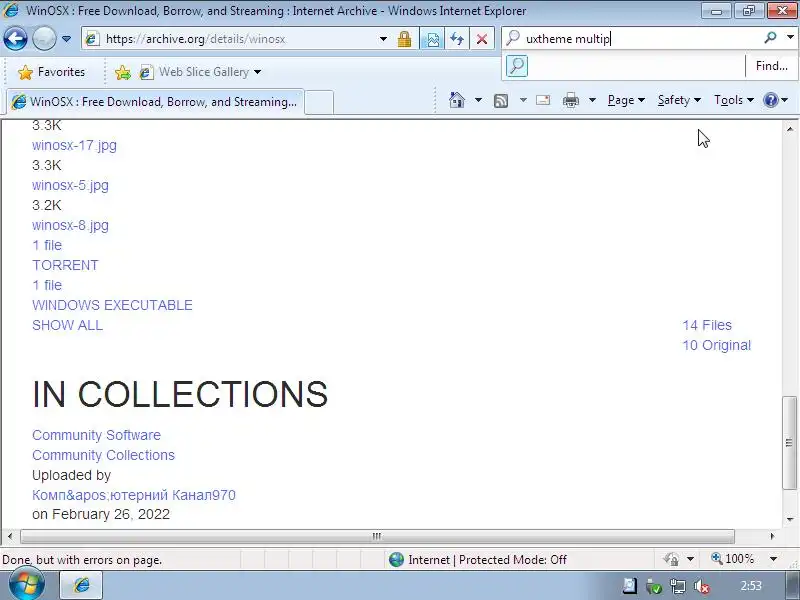Open uploader Комп&apos;ютерний Канал970 profile link
Screen dimensions: 800x600
tap(134, 495)
